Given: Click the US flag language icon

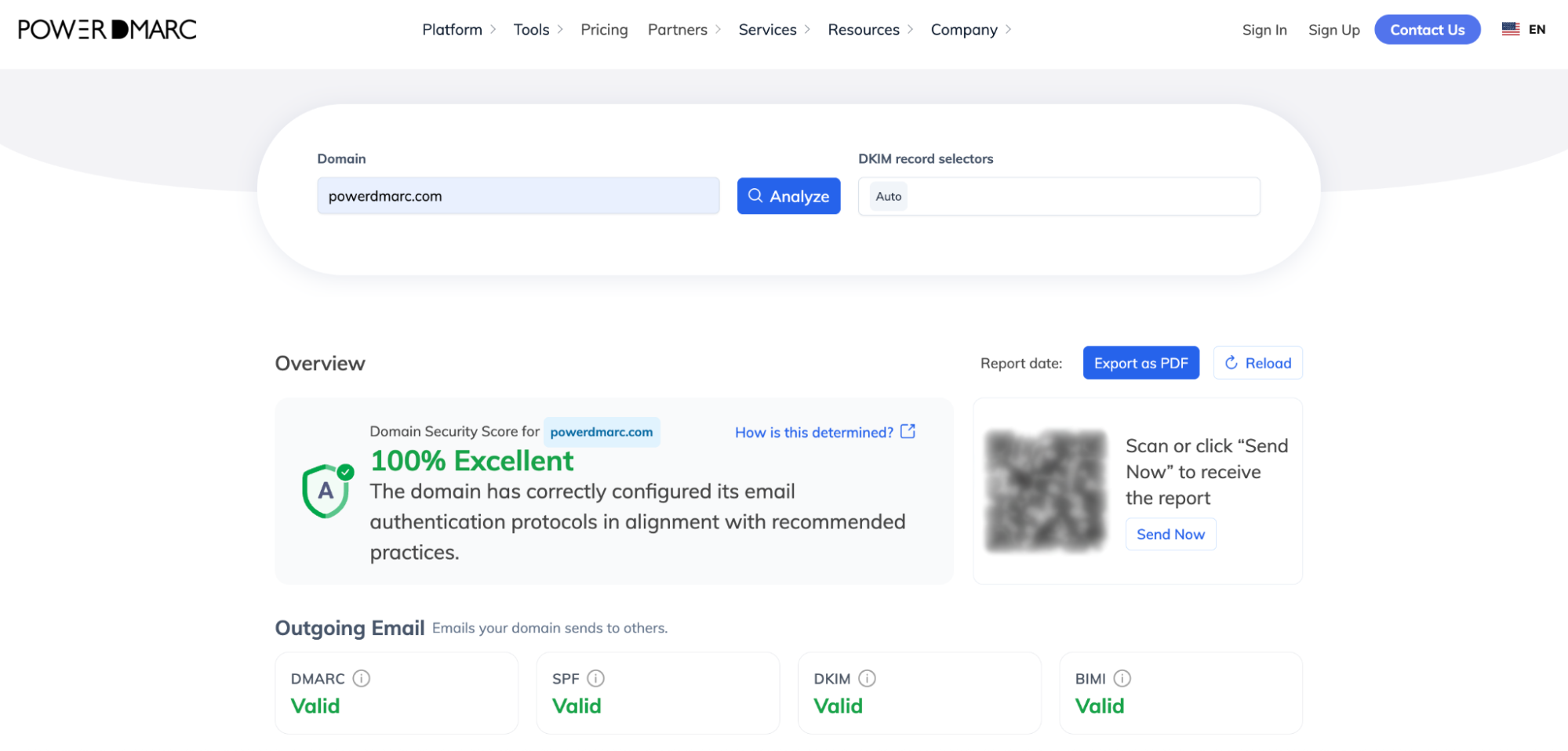Looking at the screenshot, I should pyautogui.click(x=1511, y=29).
